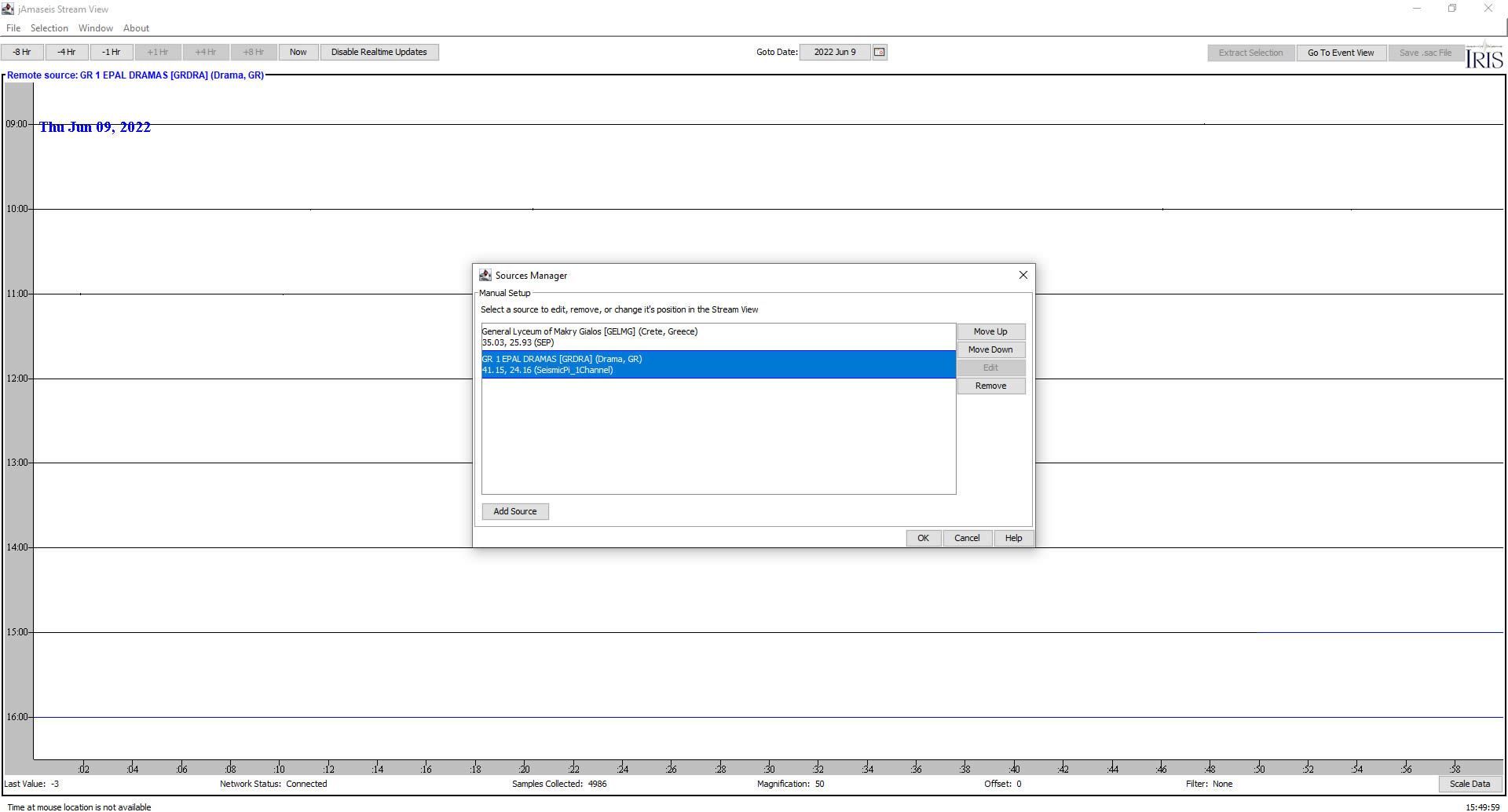Image resolution: width=1508 pixels, height=812 pixels.
Task: Open Scale Data option
Action: pyautogui.click(x=1469, y=784)
